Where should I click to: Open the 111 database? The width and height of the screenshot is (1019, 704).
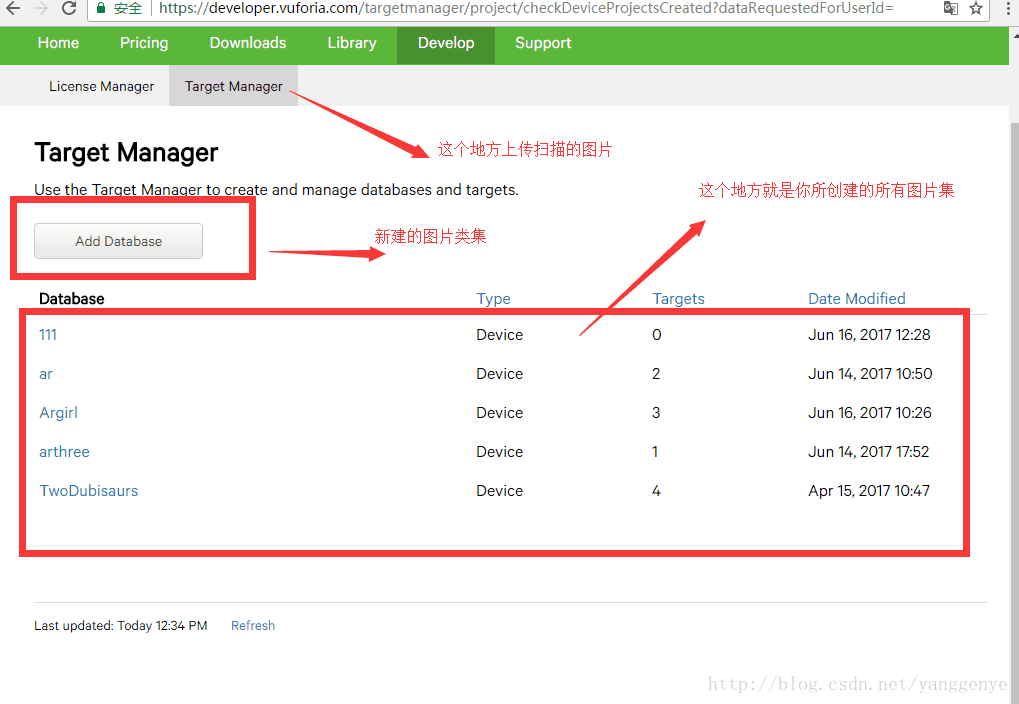48,335
